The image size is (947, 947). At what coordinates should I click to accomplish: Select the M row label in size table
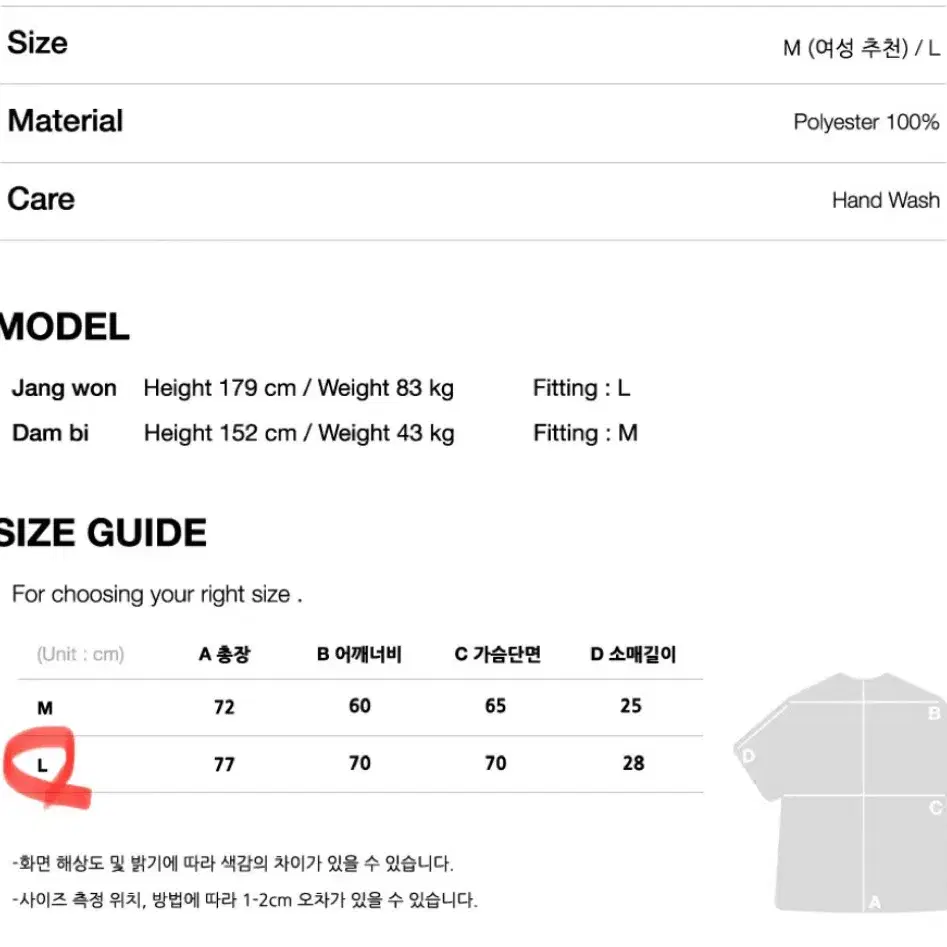[x=45, y=708]
